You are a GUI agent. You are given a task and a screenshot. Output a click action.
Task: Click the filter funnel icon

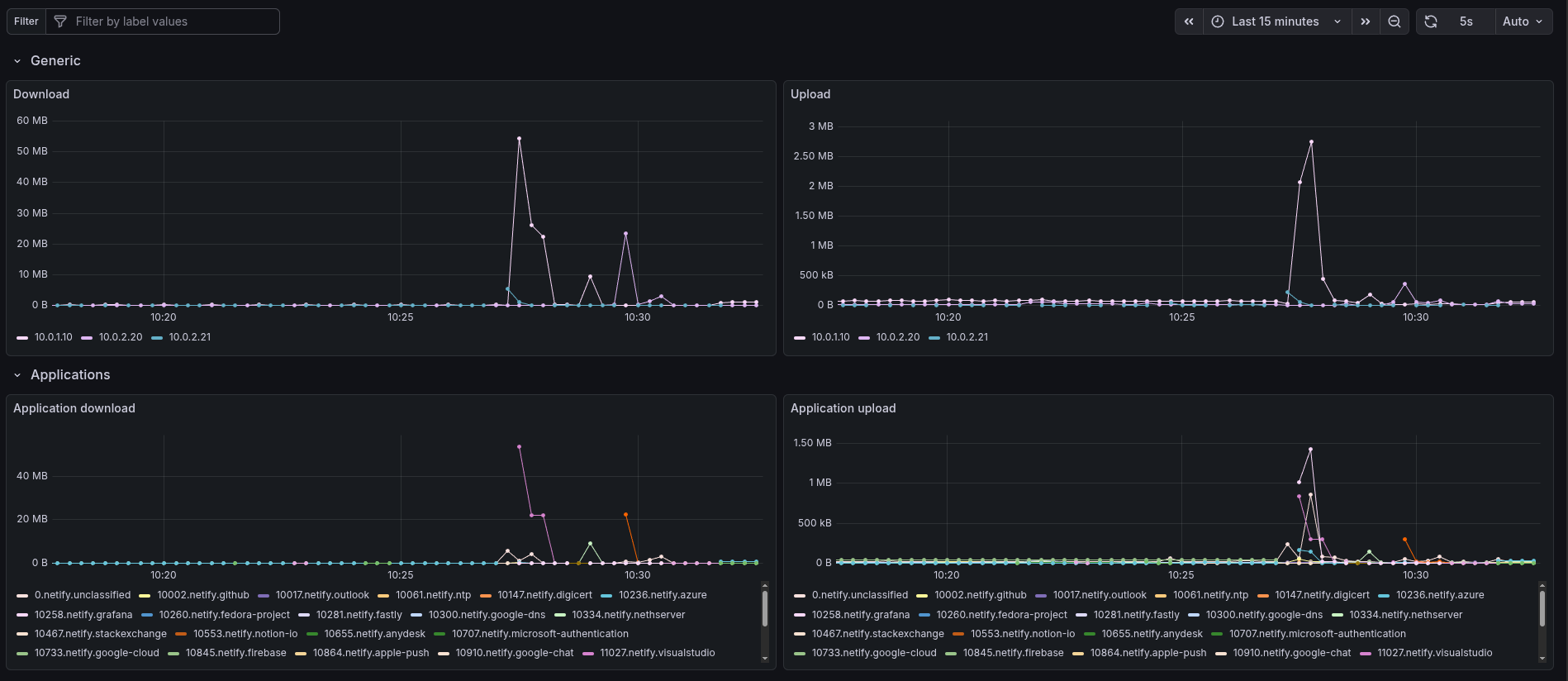pos(60,21)
